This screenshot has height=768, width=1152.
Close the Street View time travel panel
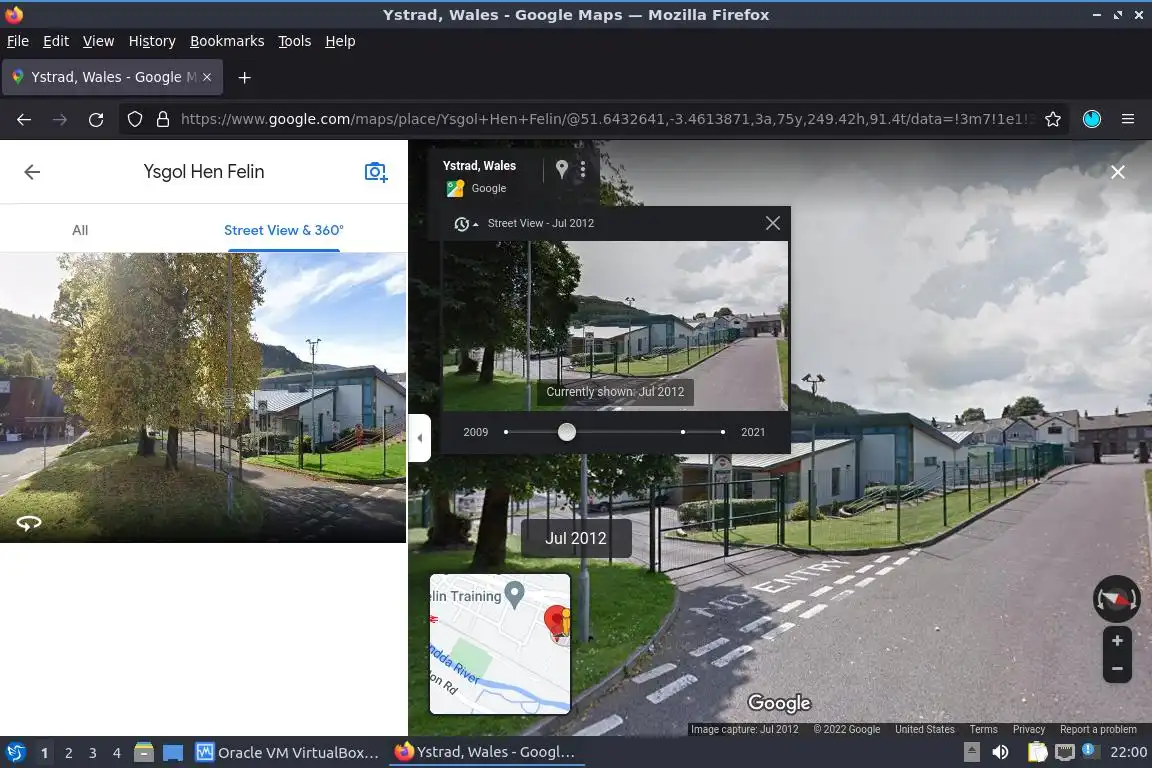tap(772, 223)
